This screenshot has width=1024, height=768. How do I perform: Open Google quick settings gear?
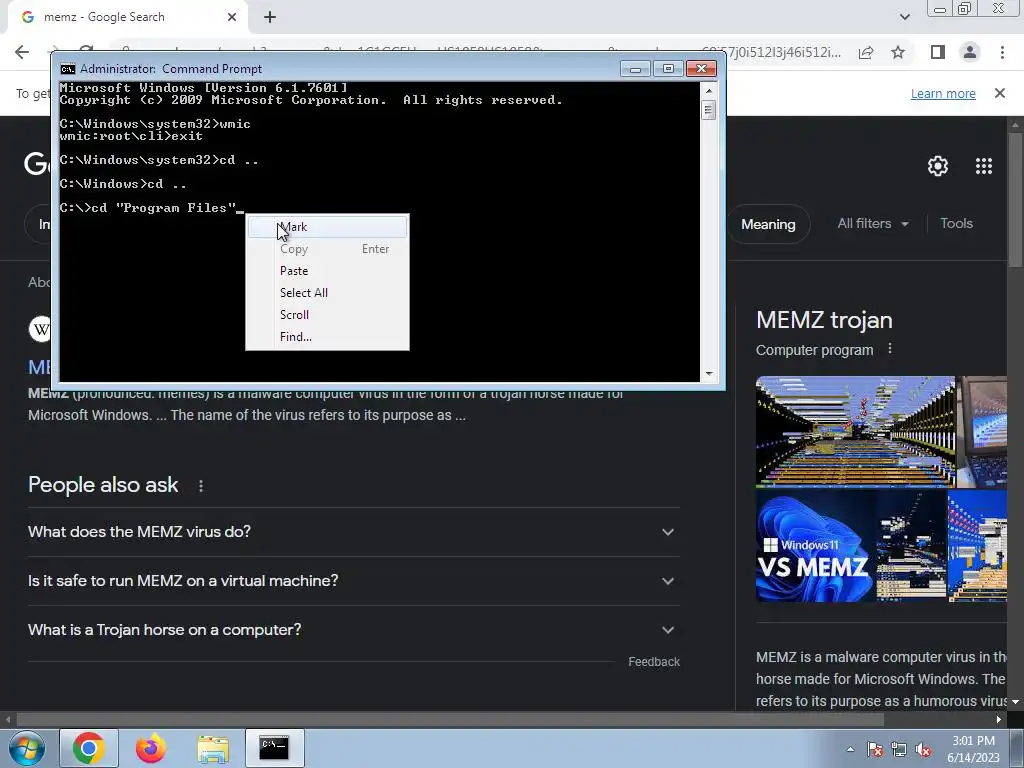[x=938, y=166]
